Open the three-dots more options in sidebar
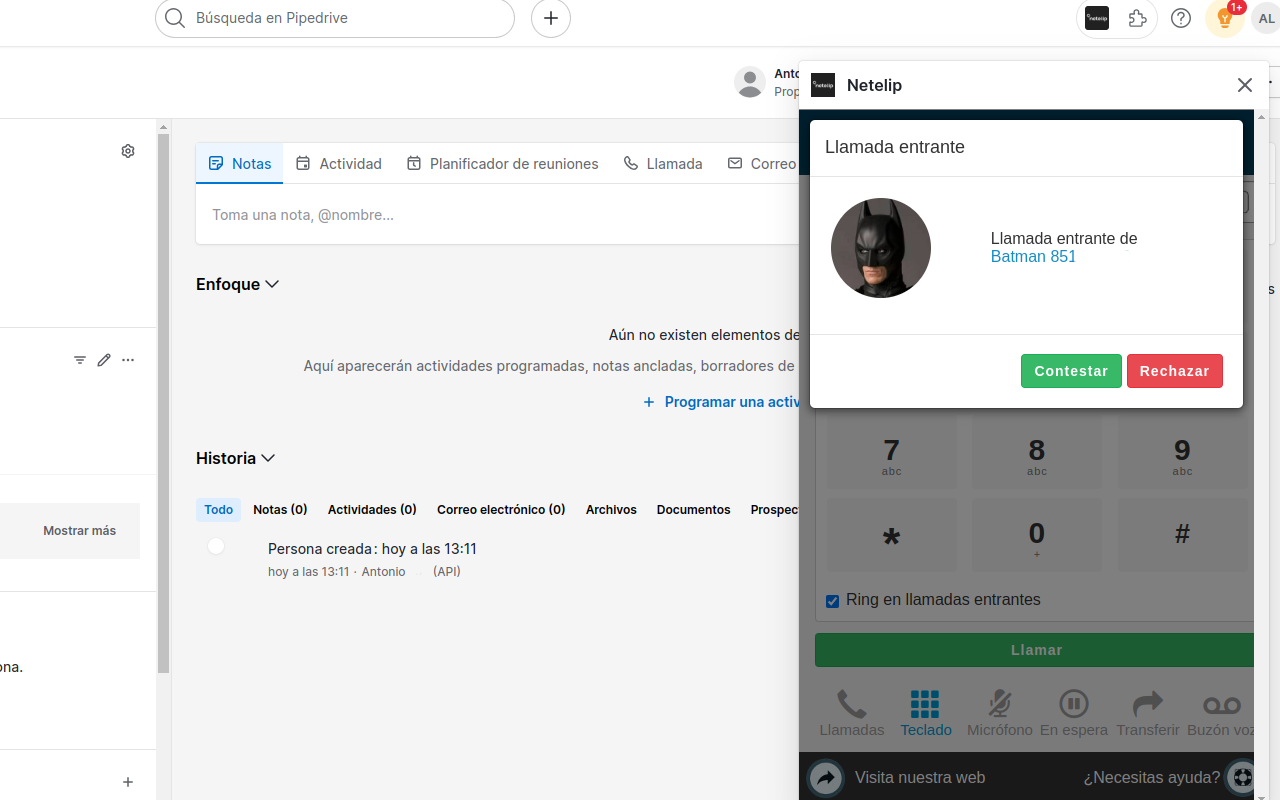The width and height of the screenshot is (1280, 800). (x=128, y=360)
